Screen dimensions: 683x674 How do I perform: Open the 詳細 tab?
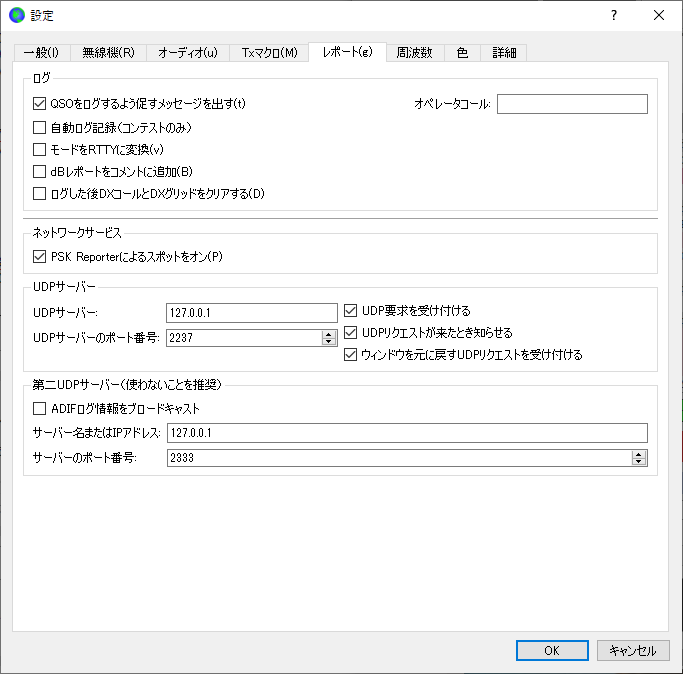pyautogui.click(x=504, y=53)
